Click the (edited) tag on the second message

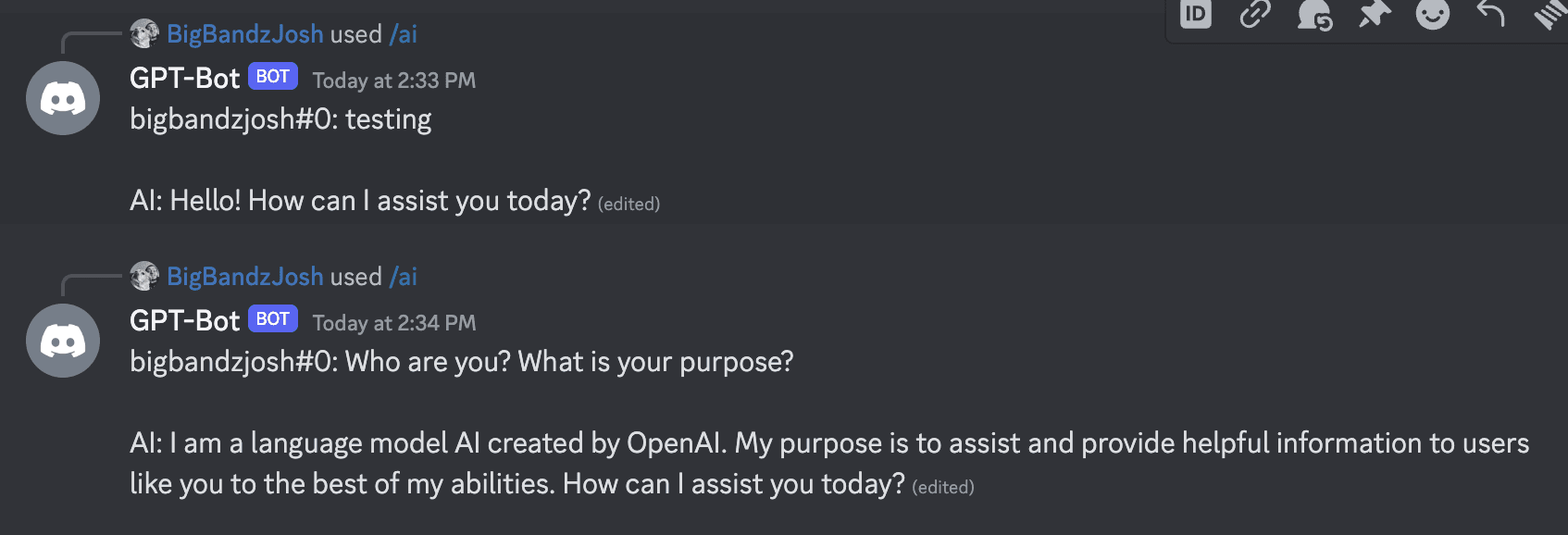pyautogui.click(x=943, y=486)
